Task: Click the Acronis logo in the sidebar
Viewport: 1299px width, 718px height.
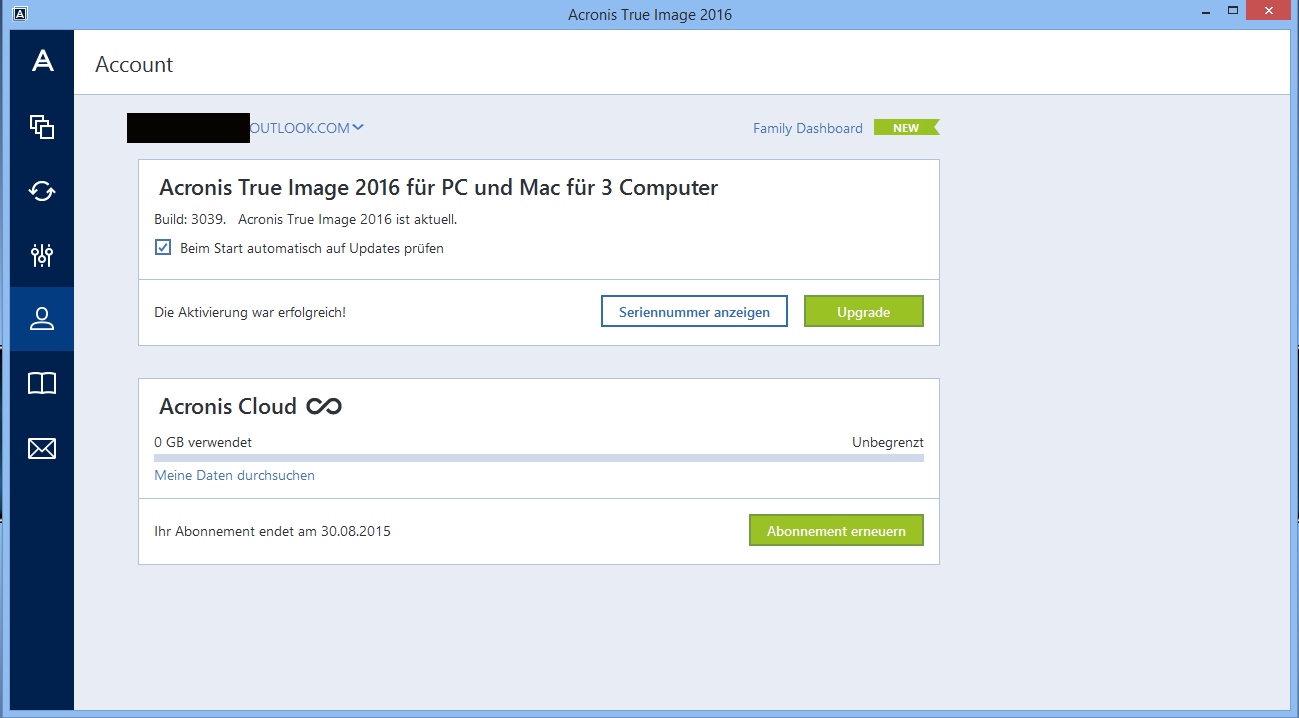Action: (42, 62)
